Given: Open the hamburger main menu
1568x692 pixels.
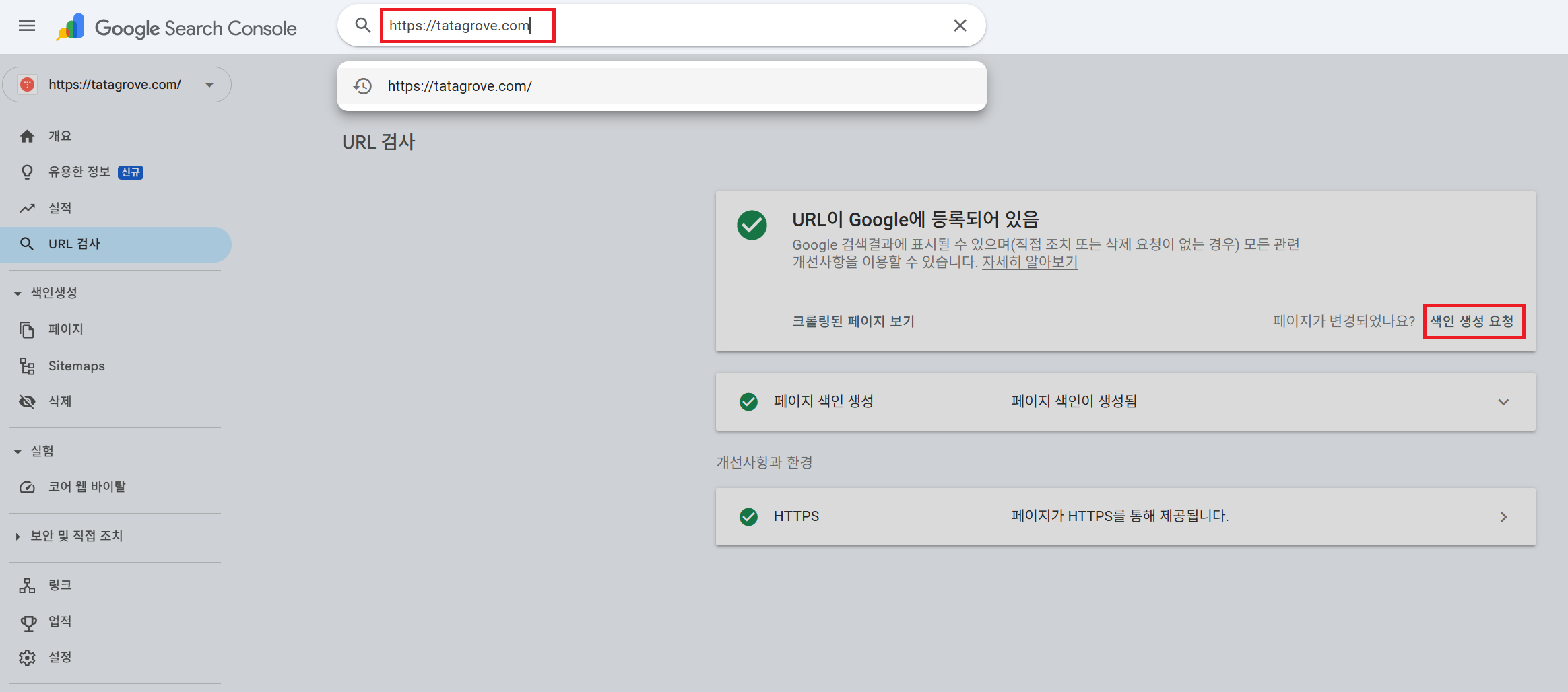Looking at the screenshot, I should pyautogui.click(x=27, y=26).
